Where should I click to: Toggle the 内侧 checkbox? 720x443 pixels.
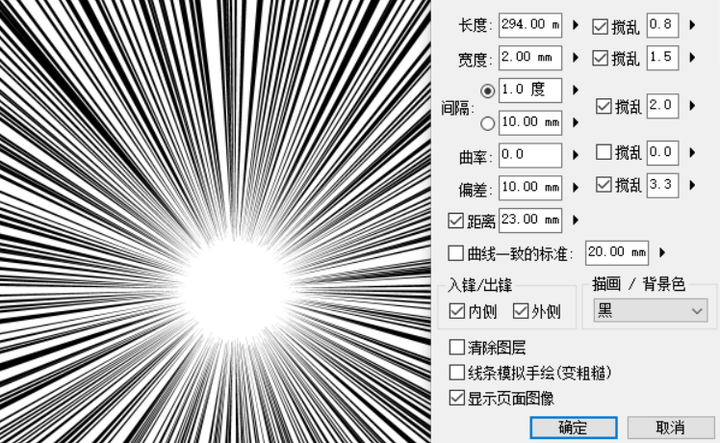[456, 311]
